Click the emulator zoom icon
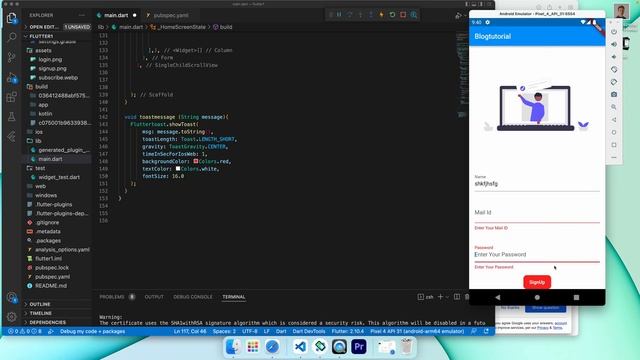 pos(614,107)
